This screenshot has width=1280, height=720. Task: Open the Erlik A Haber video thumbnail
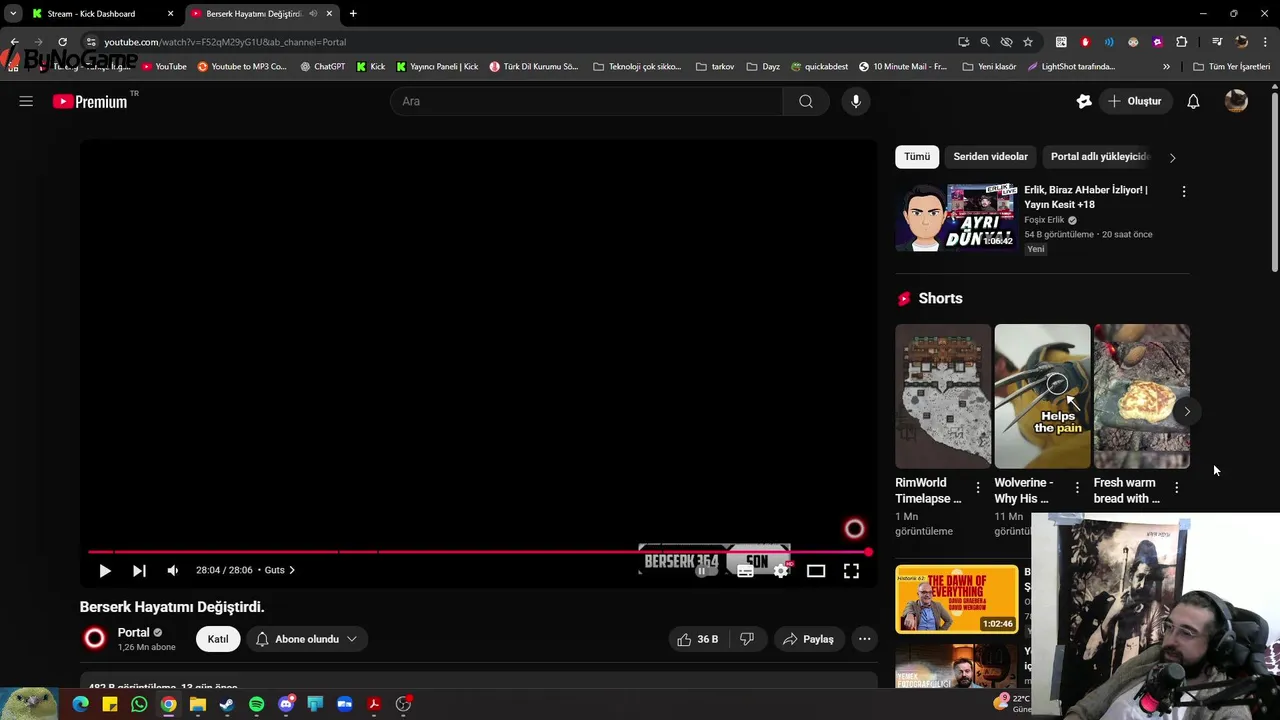click(956, 217)
